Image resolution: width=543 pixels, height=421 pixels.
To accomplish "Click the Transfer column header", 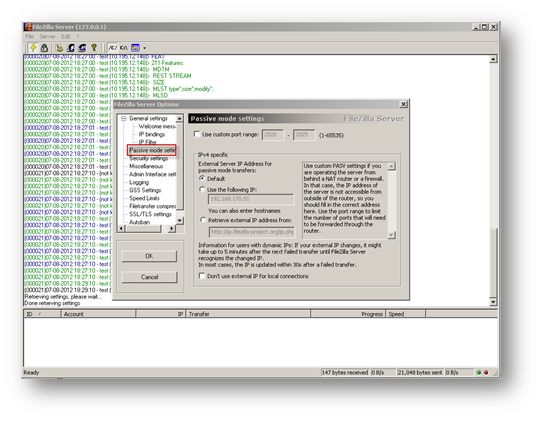I will [x=248, y=314].
